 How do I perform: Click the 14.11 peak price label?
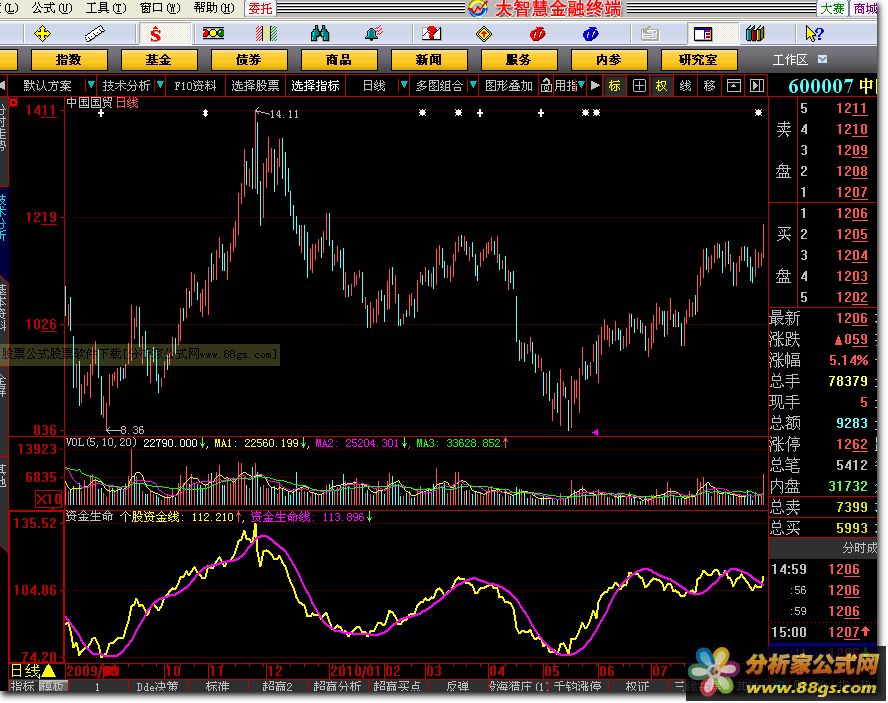[284, 114]
